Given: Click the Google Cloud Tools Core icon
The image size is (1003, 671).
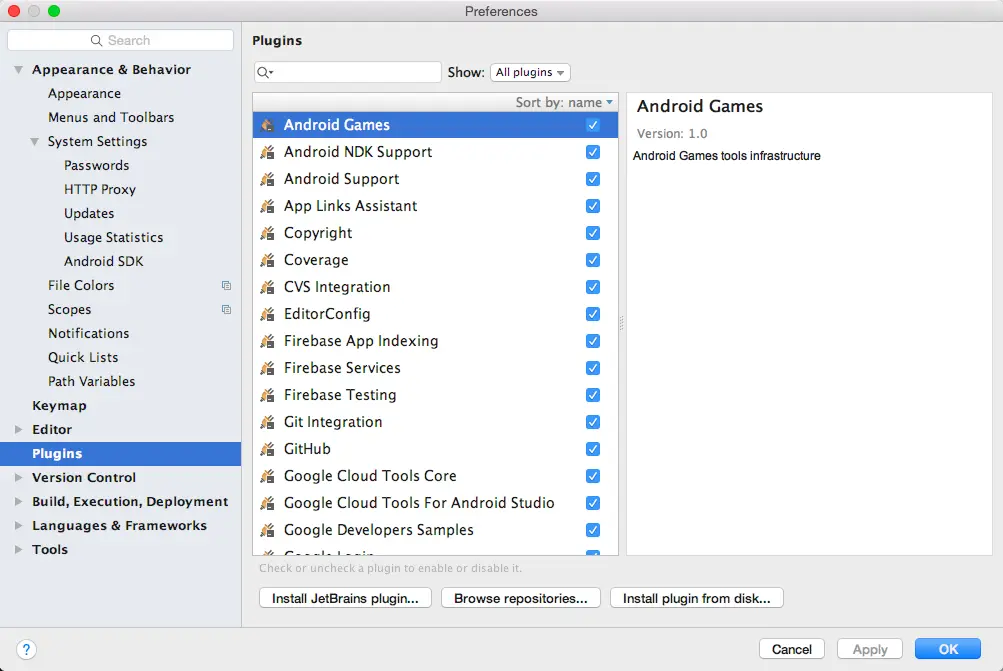Looking at the screenshot, I should click(267, 476).
